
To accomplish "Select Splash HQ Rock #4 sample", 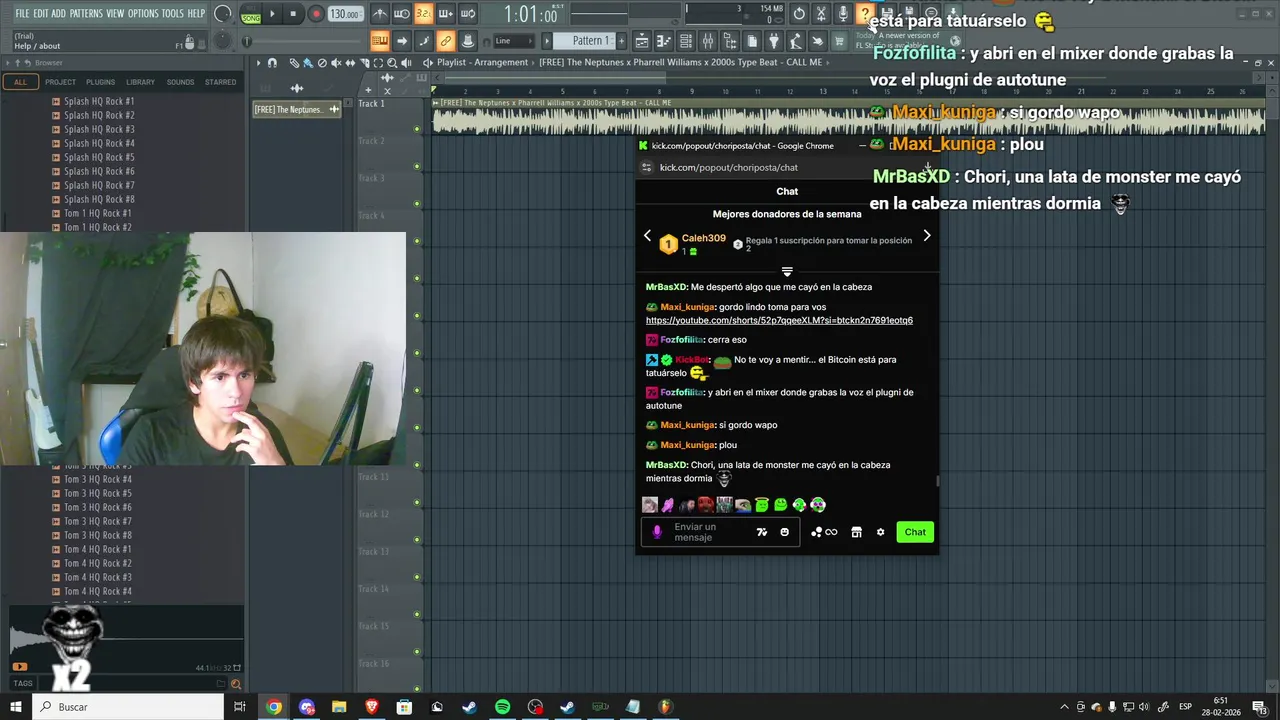I will tap(99, 143).
